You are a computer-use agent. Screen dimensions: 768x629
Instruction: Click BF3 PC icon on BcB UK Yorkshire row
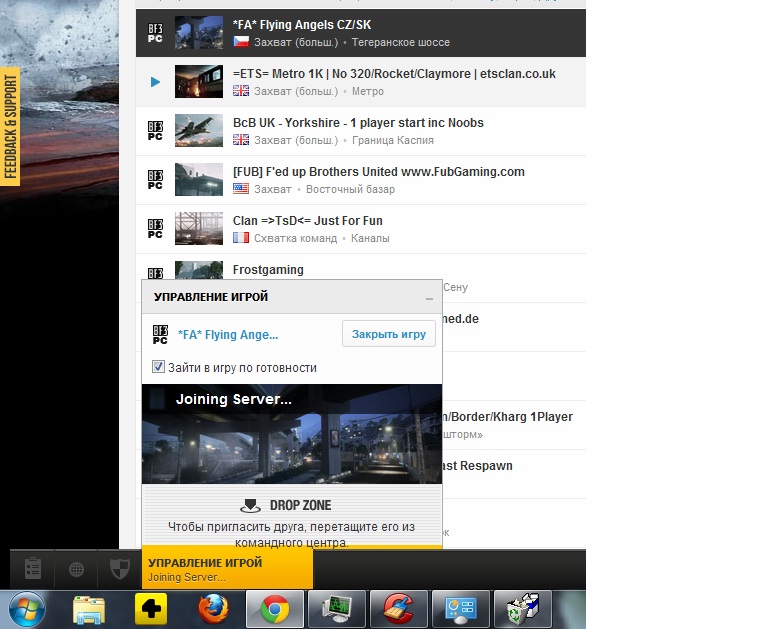pyautogui.click(x=155, y=131)
